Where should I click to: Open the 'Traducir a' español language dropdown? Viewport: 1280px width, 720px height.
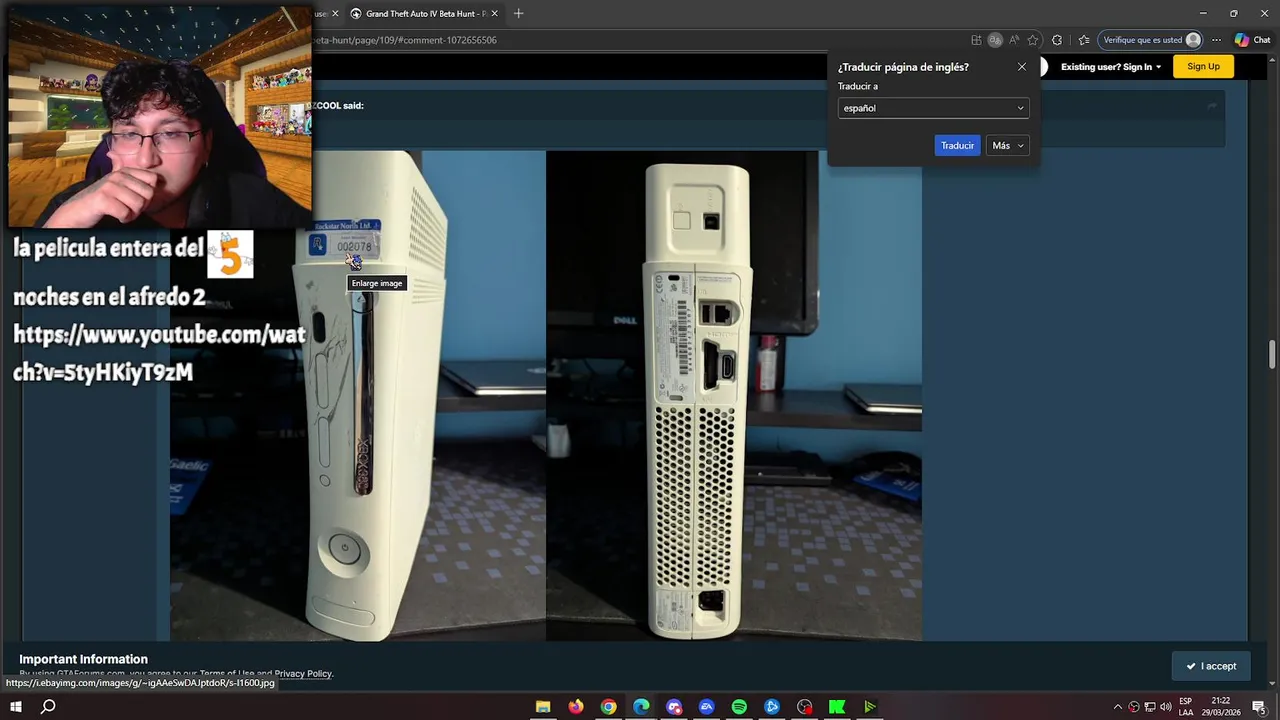point(933,108)
